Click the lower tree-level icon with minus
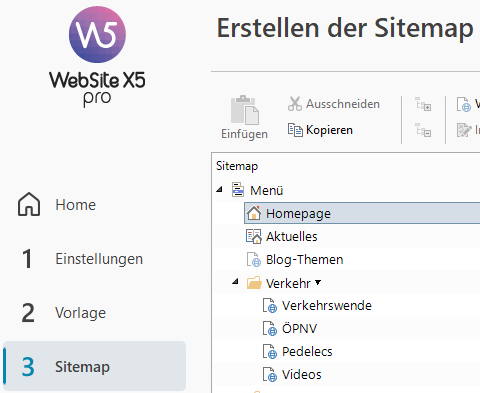 423,130
